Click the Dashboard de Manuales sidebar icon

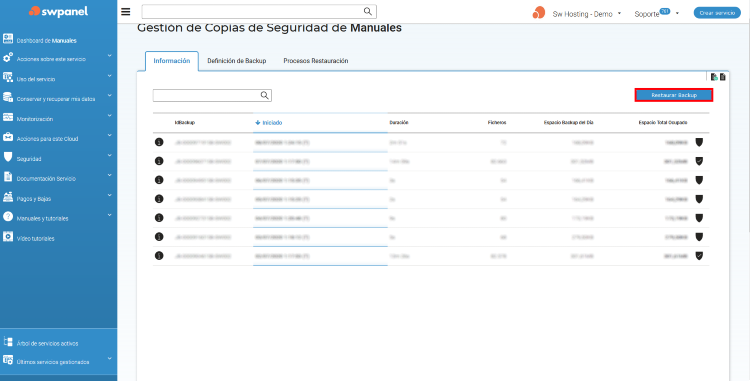tap(8, 39)
